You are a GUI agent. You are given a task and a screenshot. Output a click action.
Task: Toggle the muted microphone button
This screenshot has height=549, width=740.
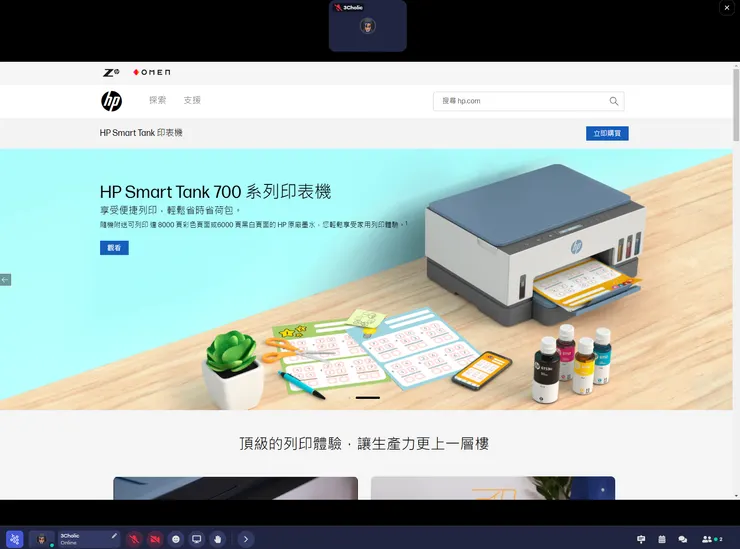click(134, 539)
